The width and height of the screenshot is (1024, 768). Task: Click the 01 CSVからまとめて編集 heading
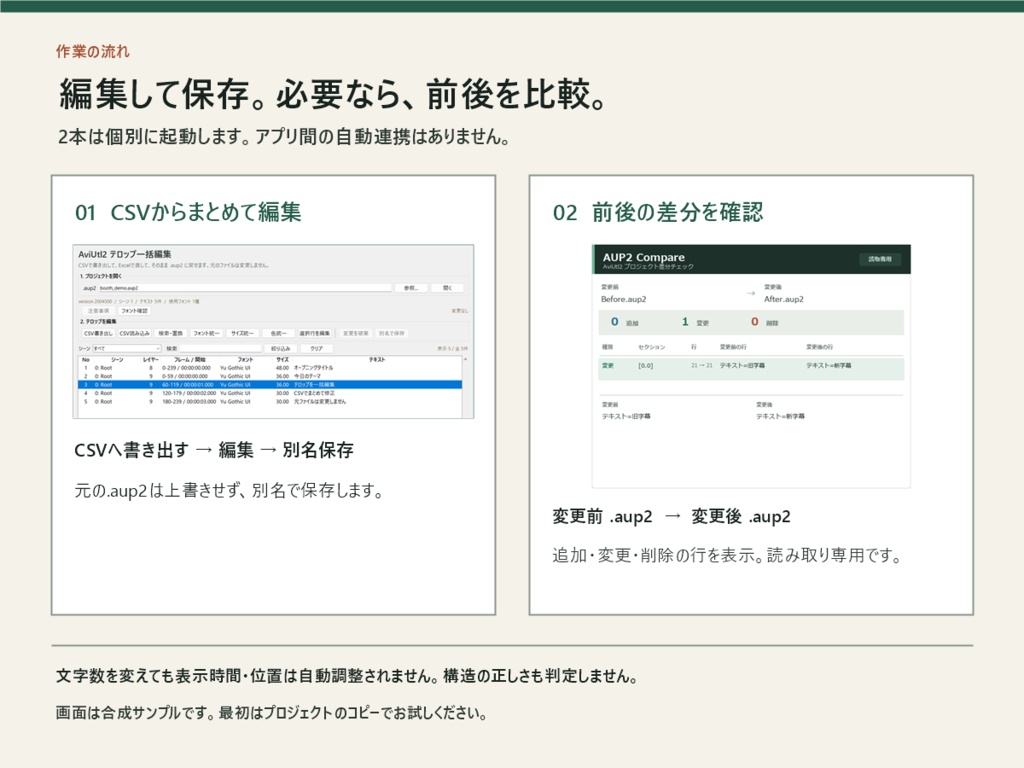(x=188, y=212)
